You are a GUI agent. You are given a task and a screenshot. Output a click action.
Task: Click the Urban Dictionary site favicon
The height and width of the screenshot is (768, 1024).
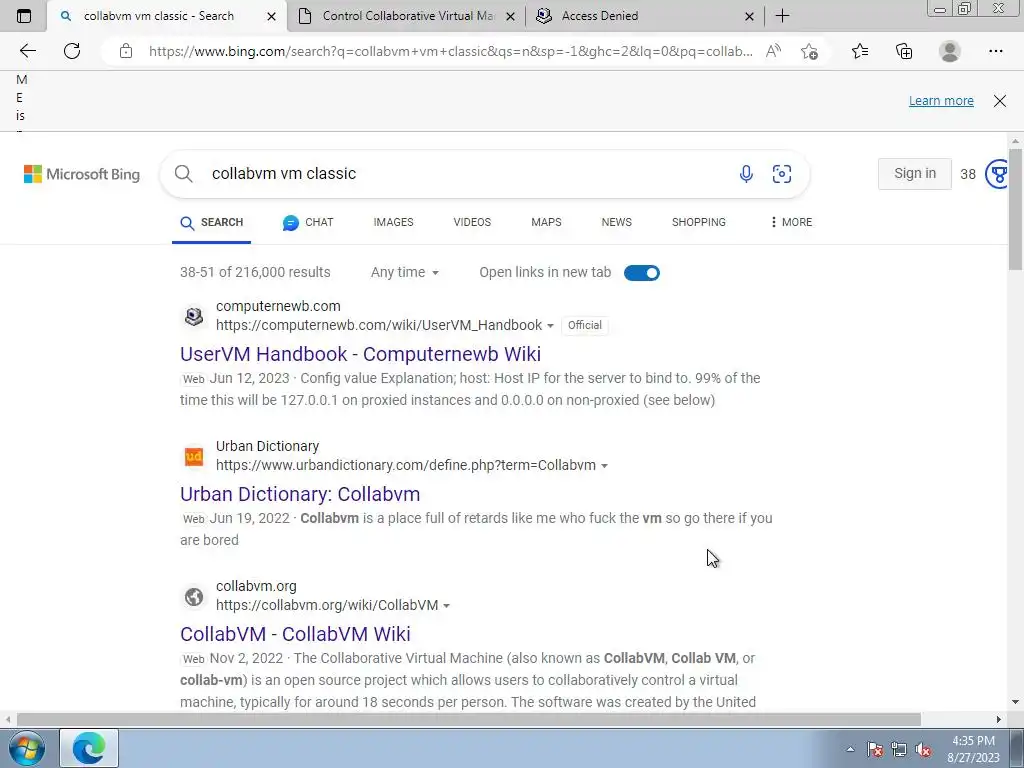pos(194,456)
